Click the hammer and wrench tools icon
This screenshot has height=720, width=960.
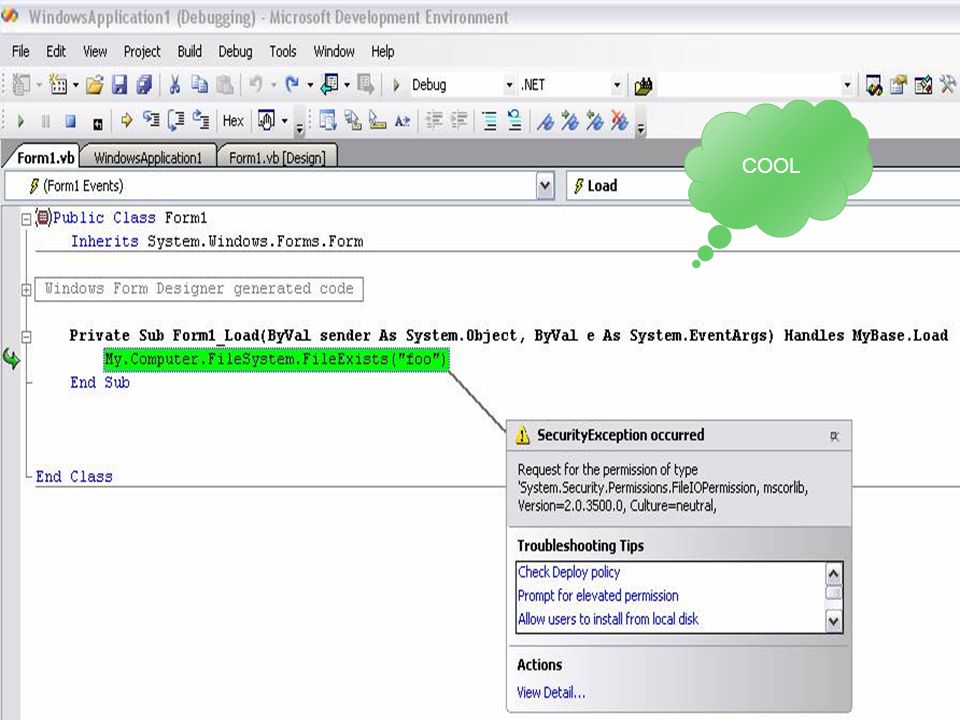pos(947,85)
